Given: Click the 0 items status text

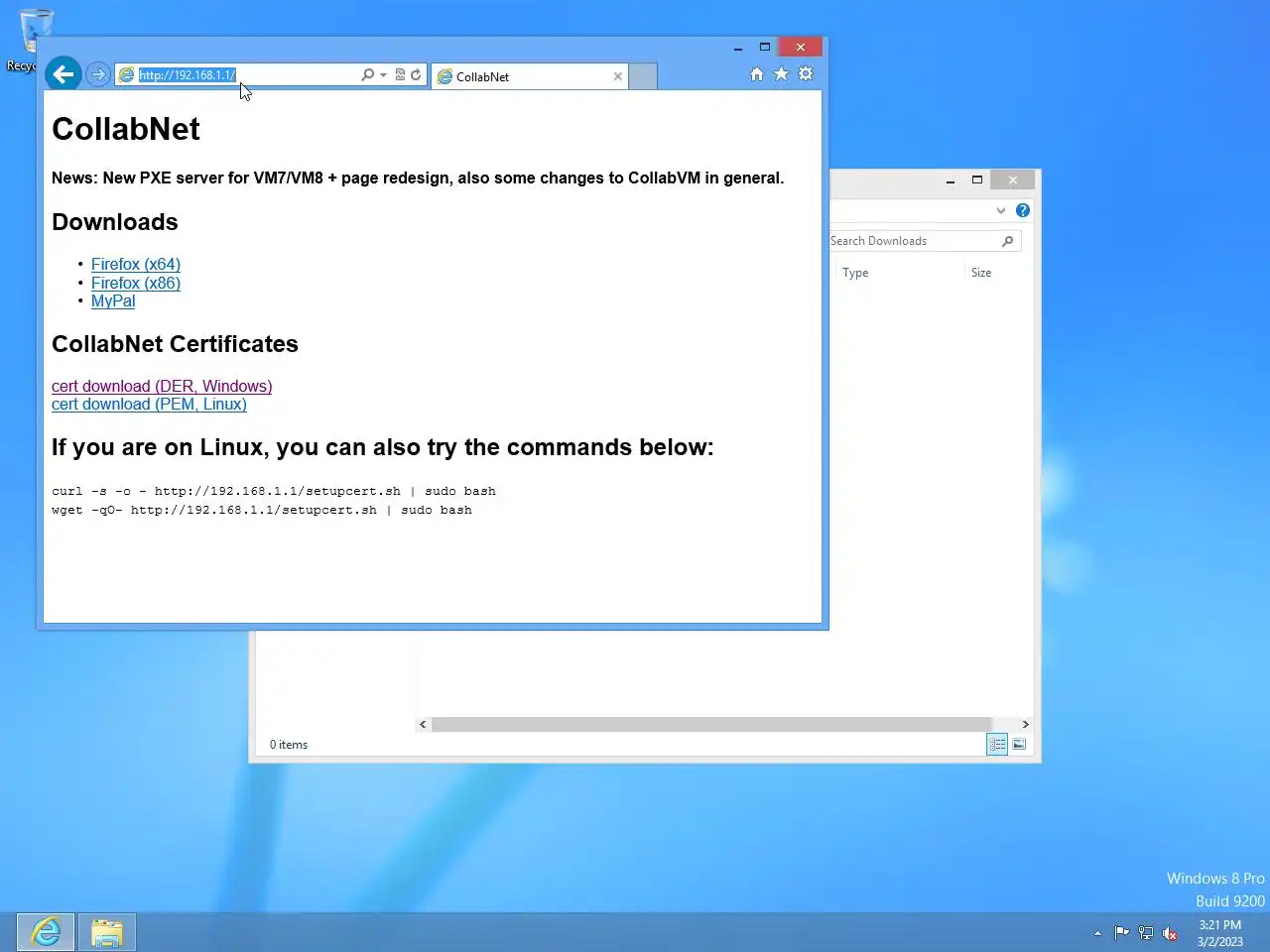Looking at the screenshot, I should pos(289,745).
